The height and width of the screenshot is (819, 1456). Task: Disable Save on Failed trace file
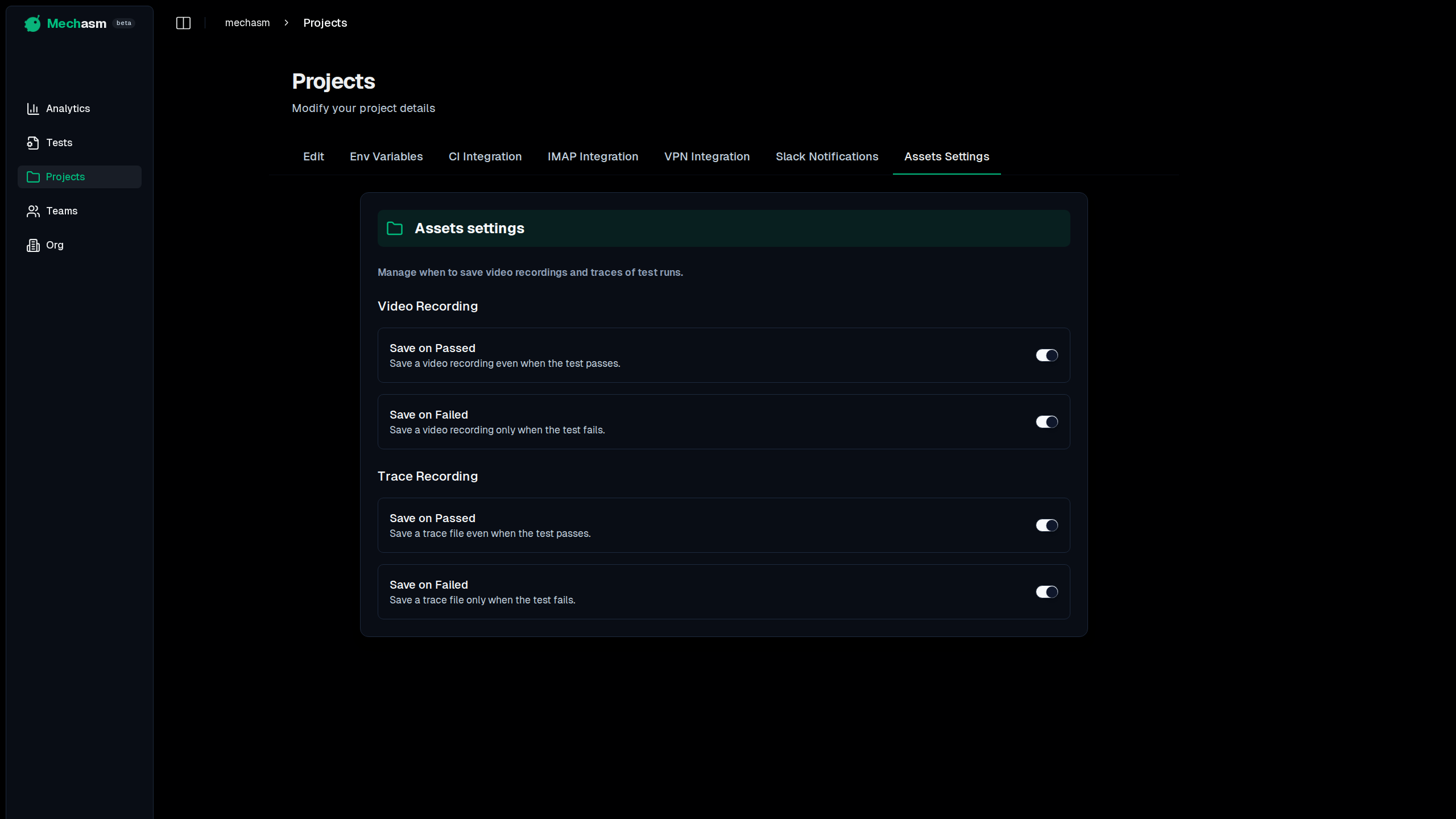pyautogui.click(x=1046, y=591)
